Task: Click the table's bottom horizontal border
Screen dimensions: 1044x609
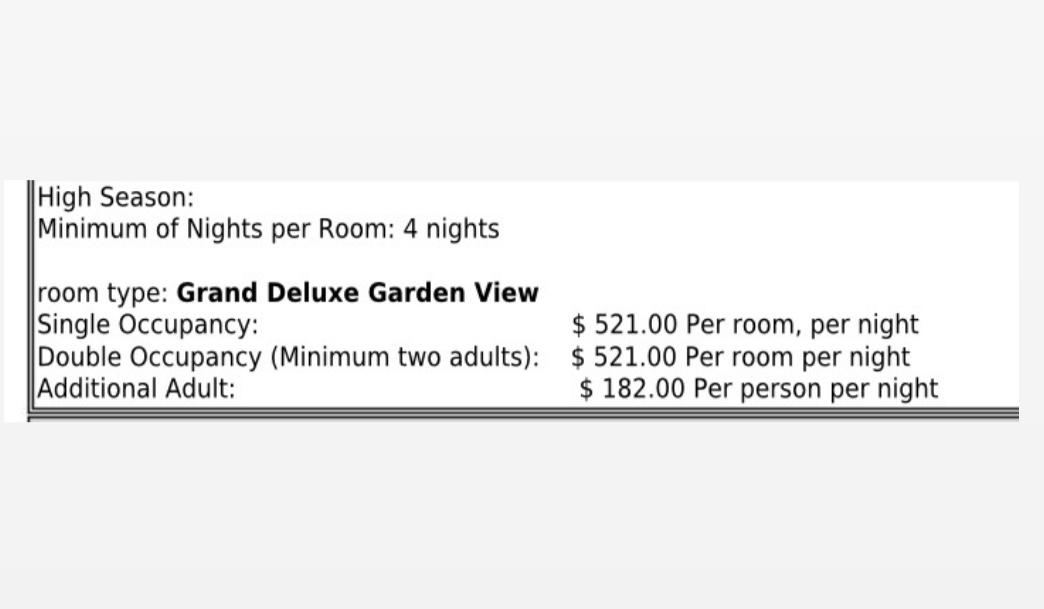Action: tap(523, 414)
